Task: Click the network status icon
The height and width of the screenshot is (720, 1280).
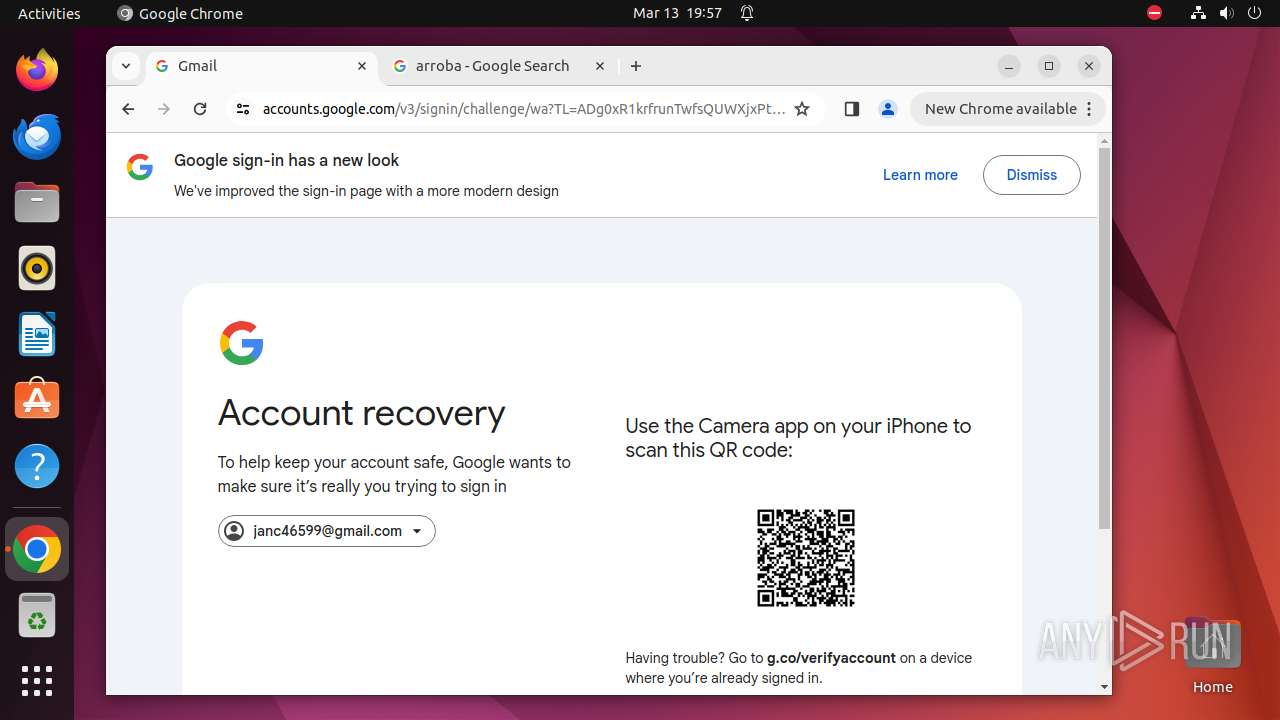Action: pos(1198,13)
